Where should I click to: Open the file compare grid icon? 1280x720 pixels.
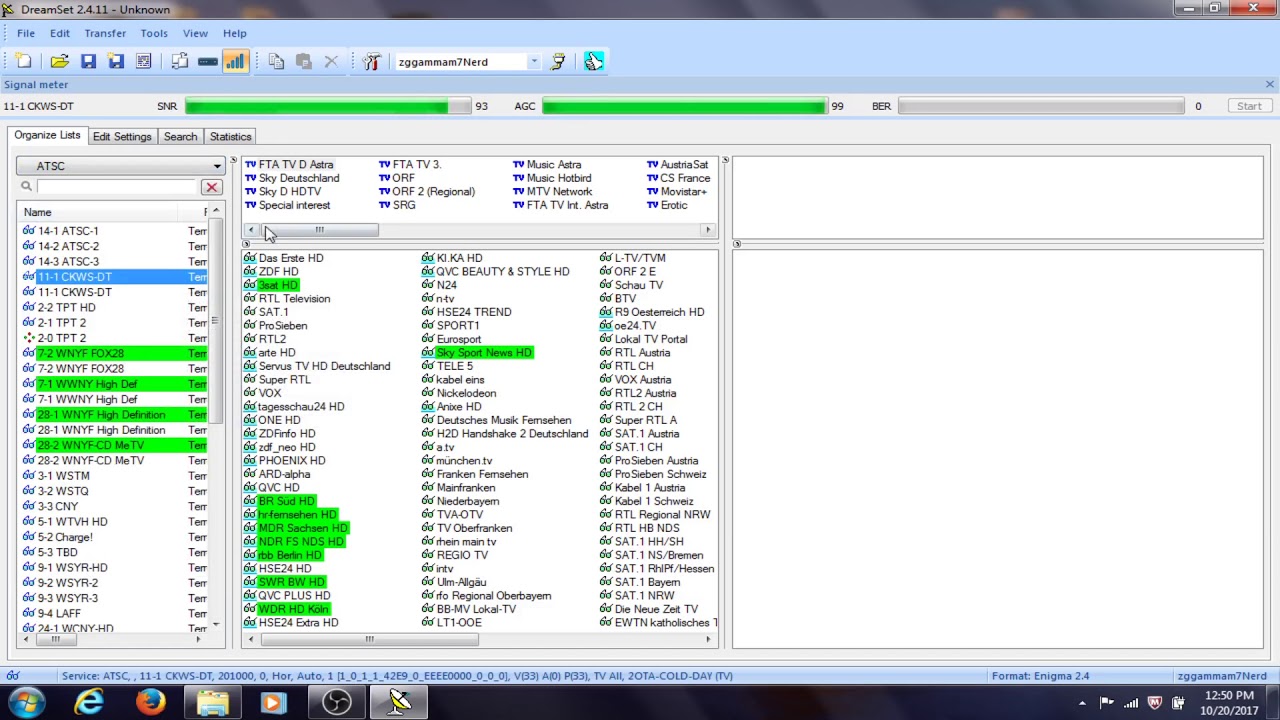pyautogui.click(x=144, y=62)
